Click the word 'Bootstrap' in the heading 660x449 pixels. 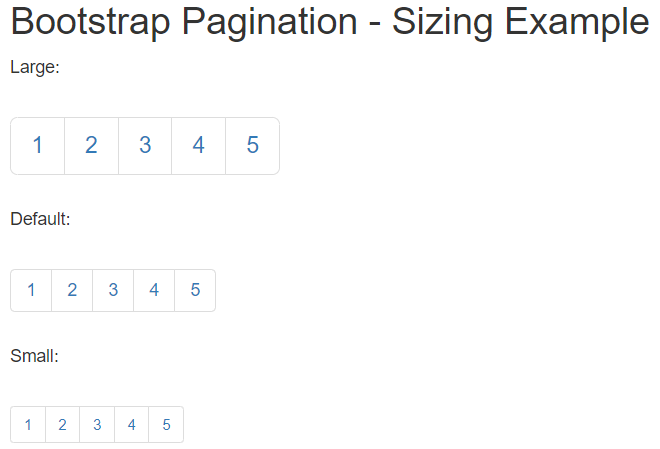click(x=90, y=22)
